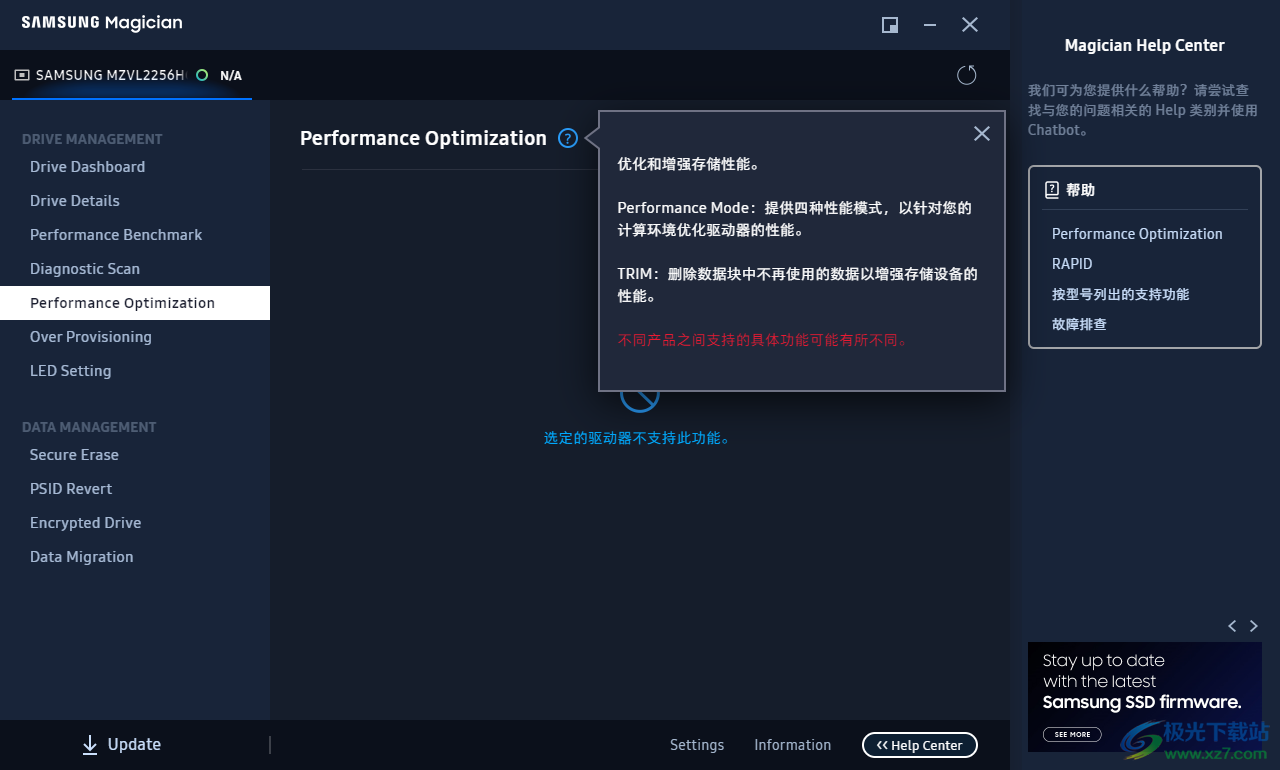Switch to compact window mode icon
Viewport: 1280px width, 770px height.
click(890, 25)
